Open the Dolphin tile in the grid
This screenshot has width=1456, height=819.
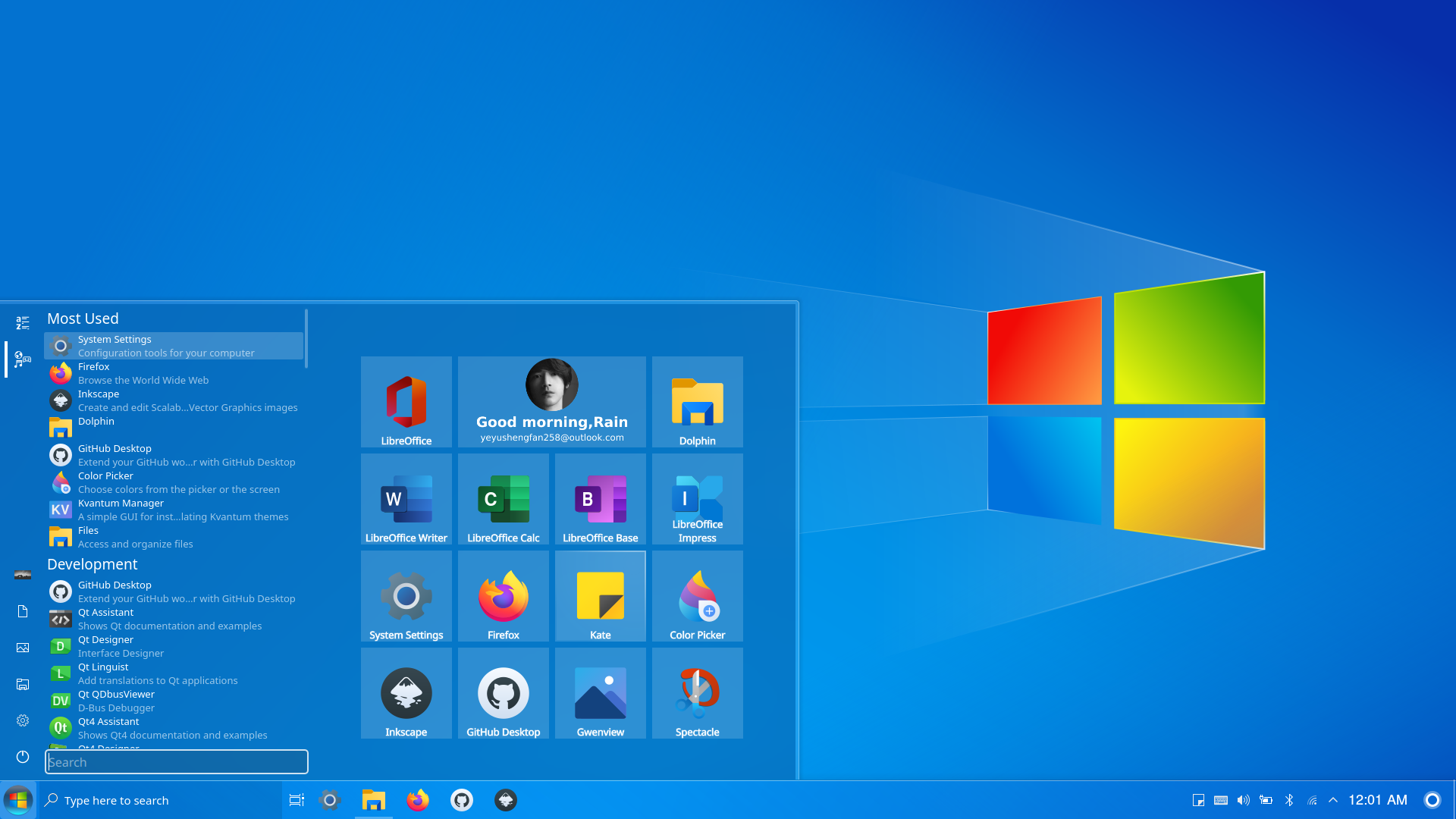coord(698,402)
